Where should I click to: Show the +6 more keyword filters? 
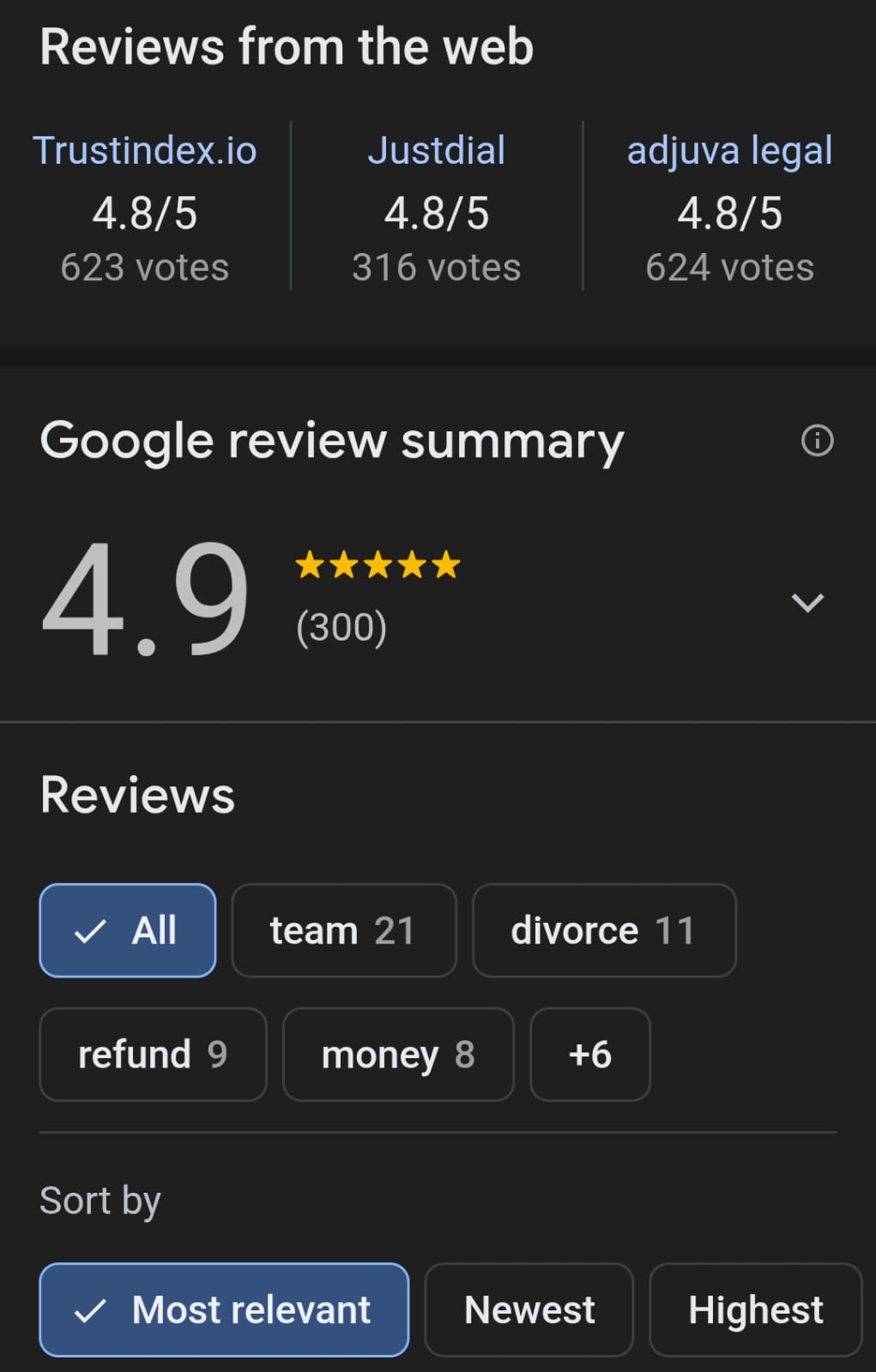590,1055
